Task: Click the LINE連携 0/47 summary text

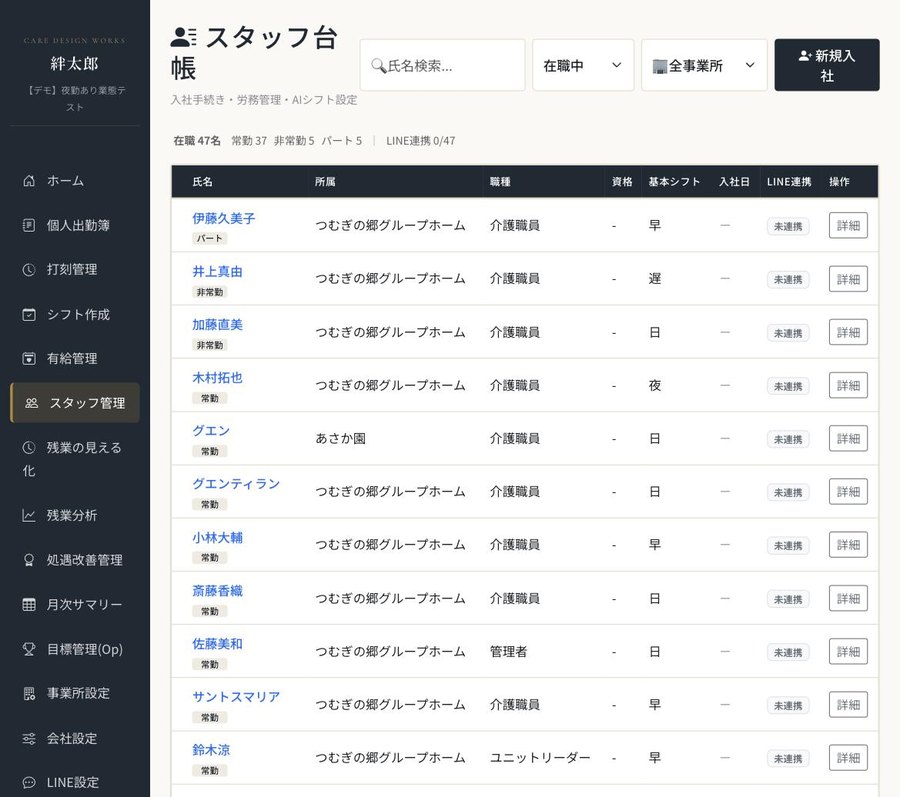Action: [420, 141]
